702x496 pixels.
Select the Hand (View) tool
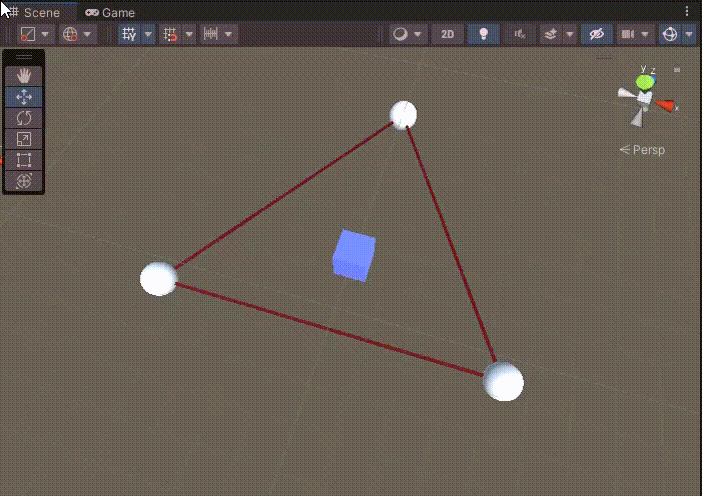tap(24, 76)
